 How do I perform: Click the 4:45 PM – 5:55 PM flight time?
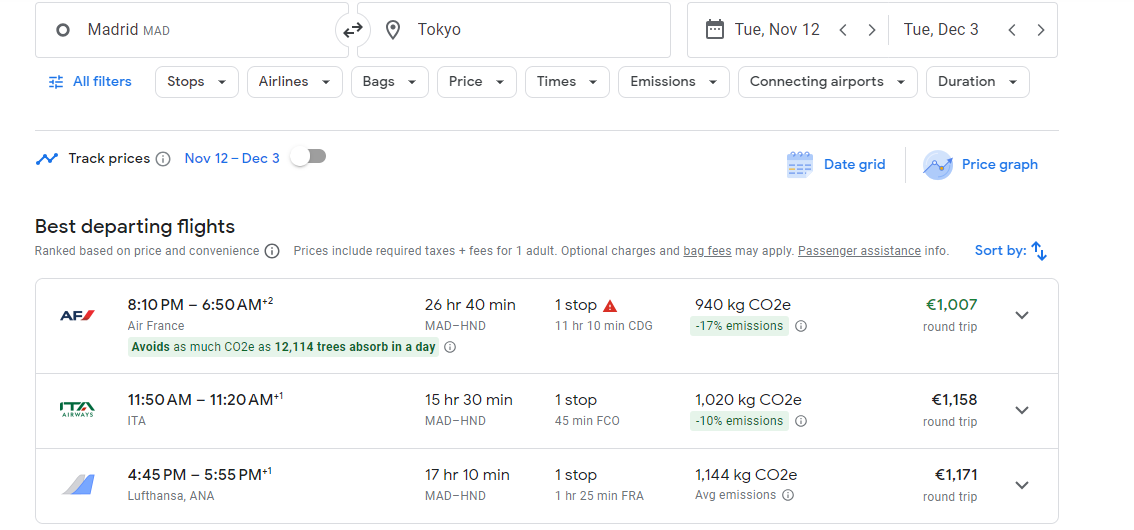click(x=200, y=474)
